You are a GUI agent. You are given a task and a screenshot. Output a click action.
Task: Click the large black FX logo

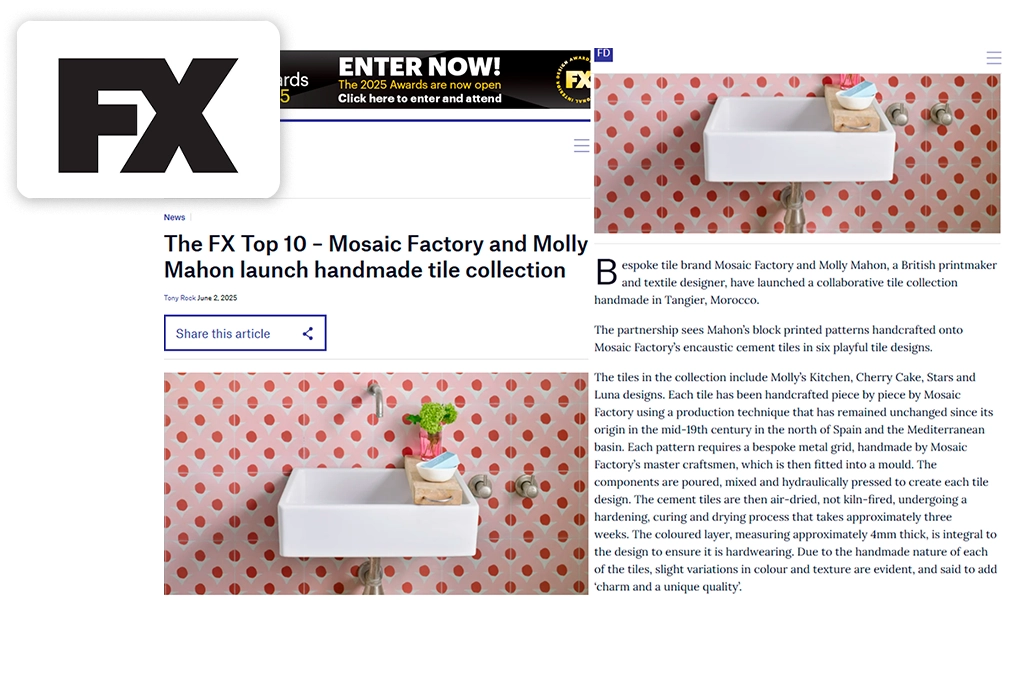148,116
